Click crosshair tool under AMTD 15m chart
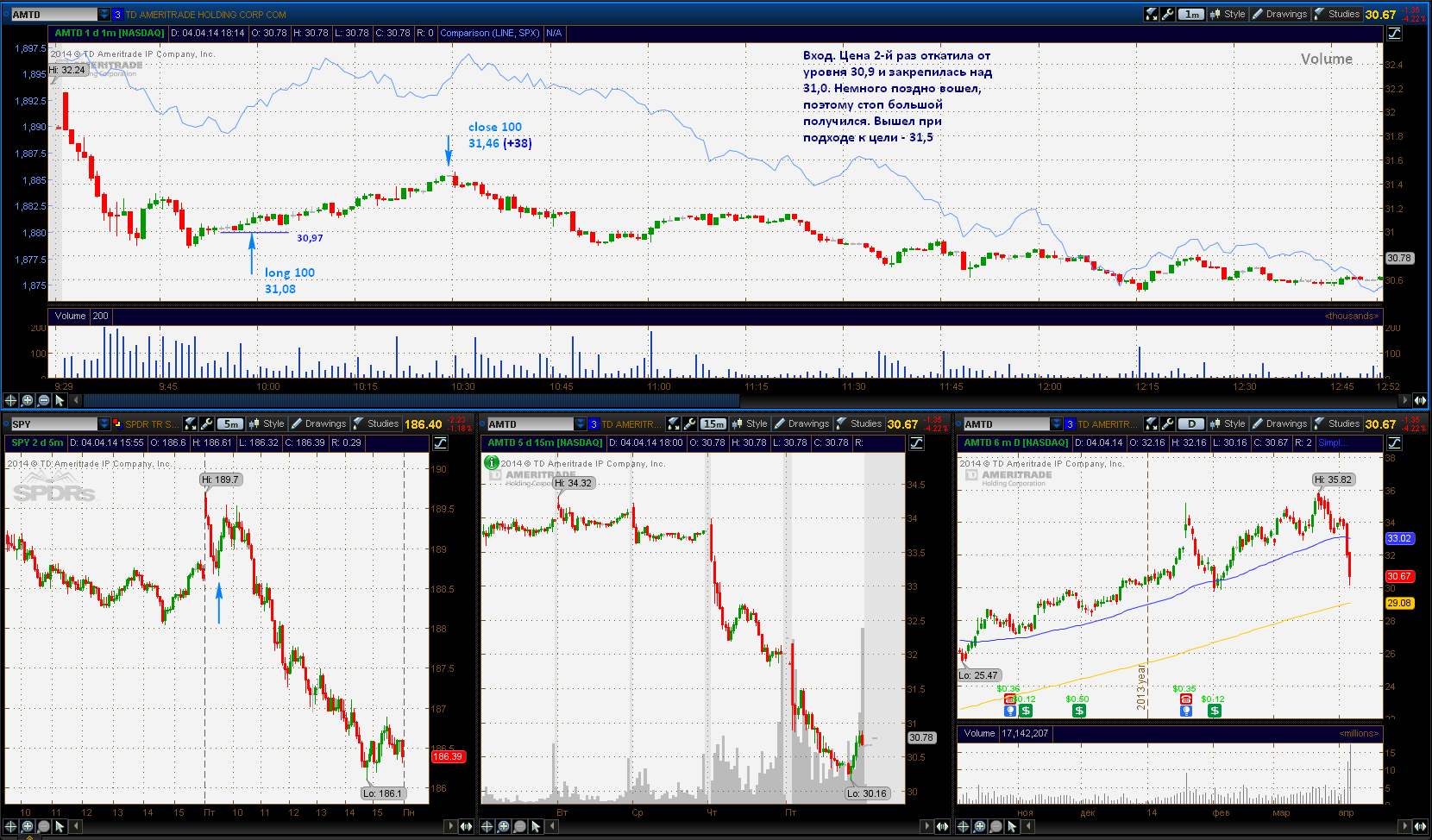This screenshot has width=1432, height=840. coord(487,826)
